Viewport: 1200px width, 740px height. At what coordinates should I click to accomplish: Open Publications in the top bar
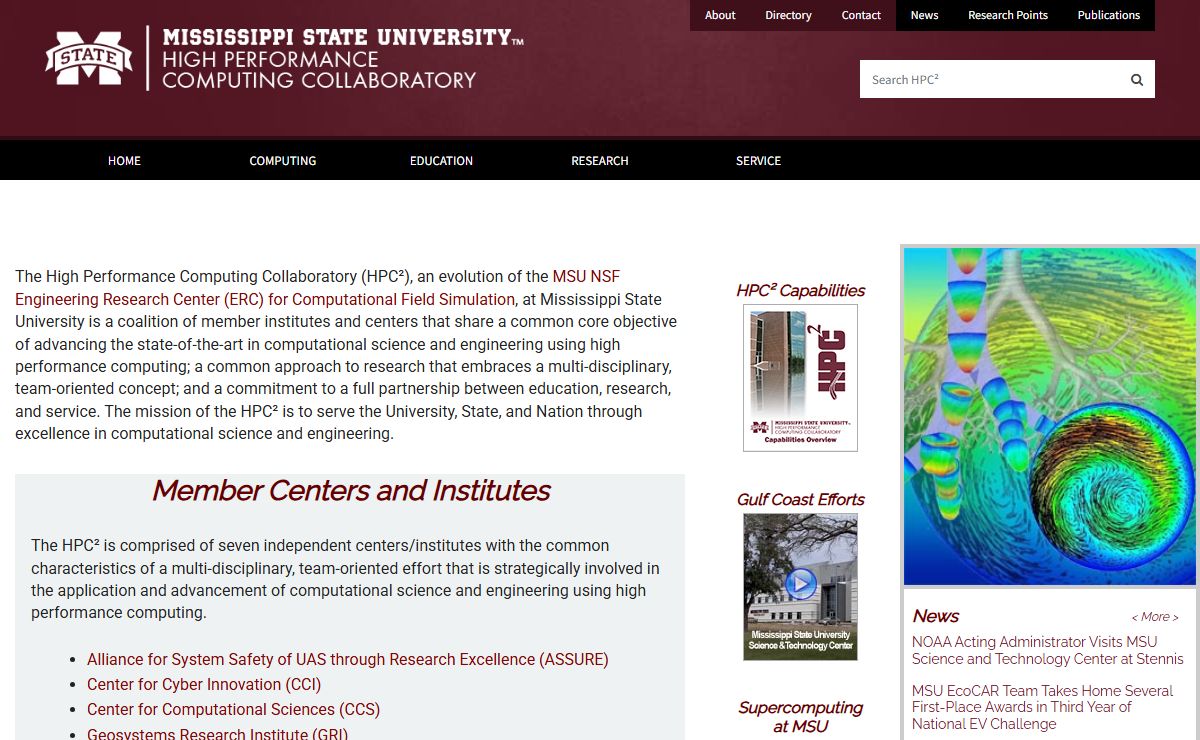[x=1109, y=15]
